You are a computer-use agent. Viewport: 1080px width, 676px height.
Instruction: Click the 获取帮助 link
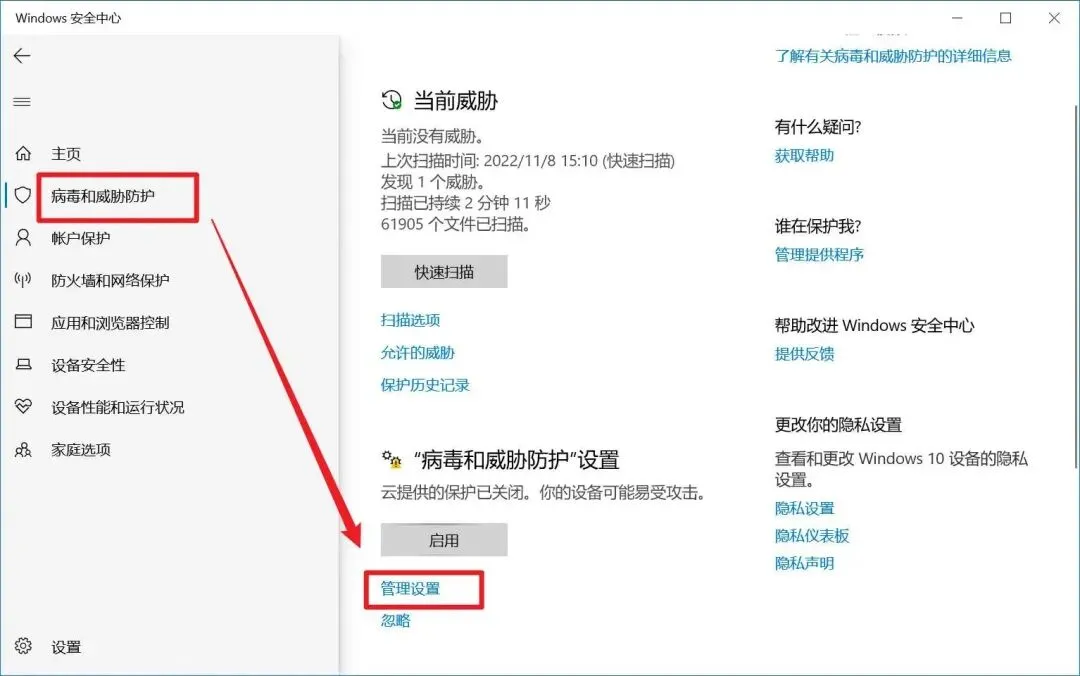coord(804,156)
